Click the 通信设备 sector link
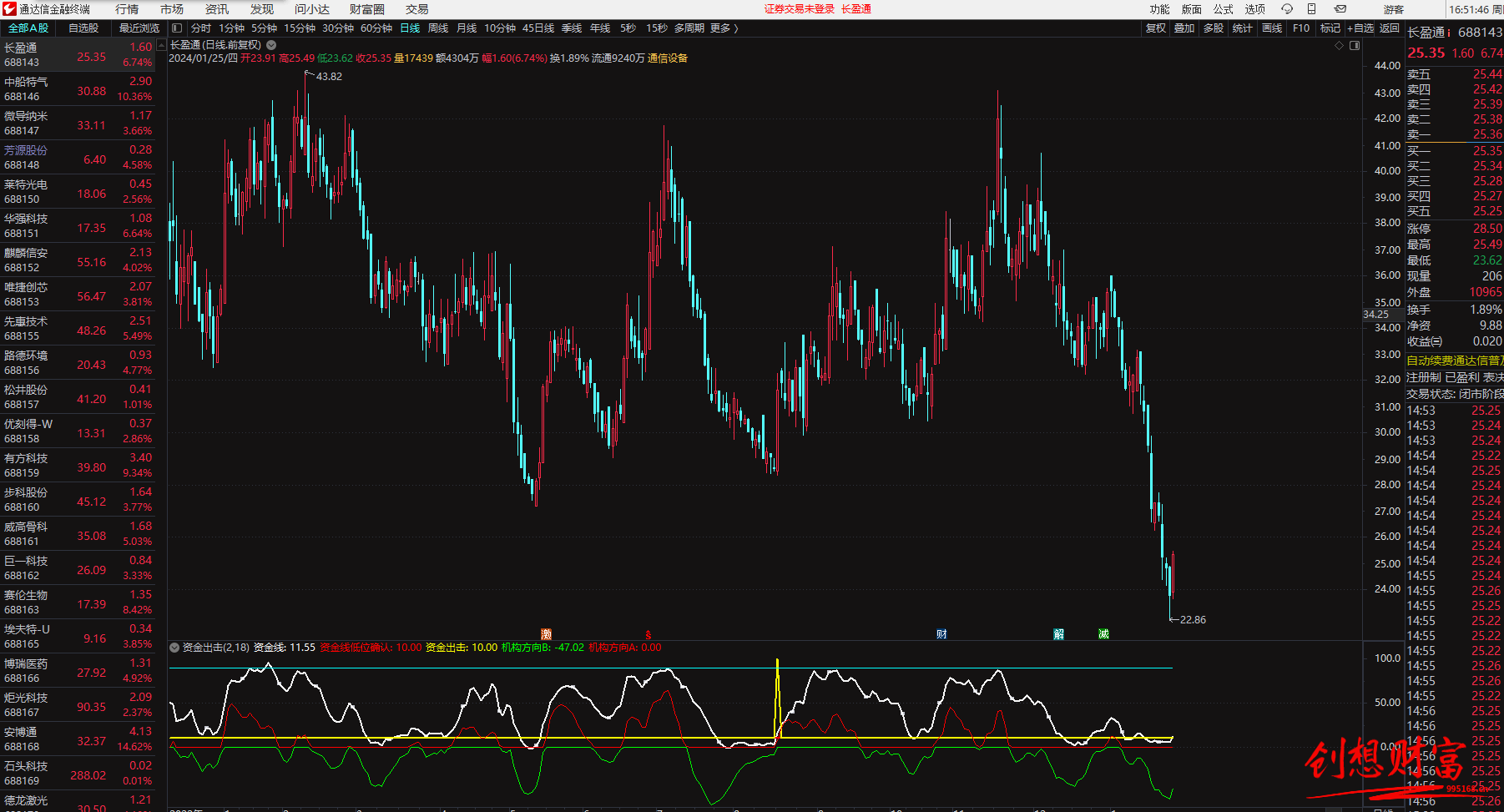This screenshot has width=1504, height=812. click(x=668, y=58)
